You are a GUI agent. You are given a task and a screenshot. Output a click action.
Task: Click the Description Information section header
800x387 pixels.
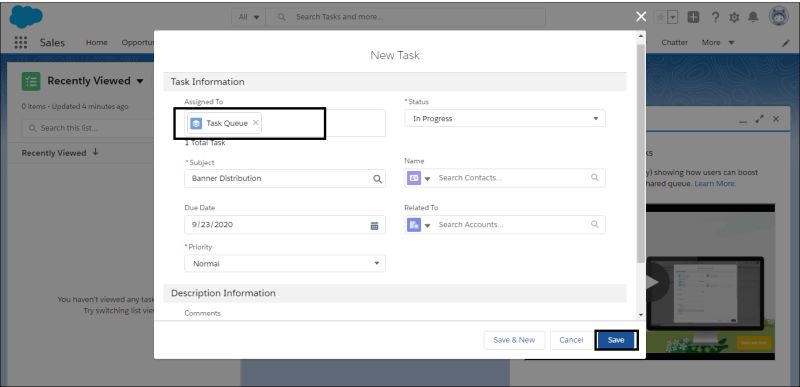(x=395, y=293)
